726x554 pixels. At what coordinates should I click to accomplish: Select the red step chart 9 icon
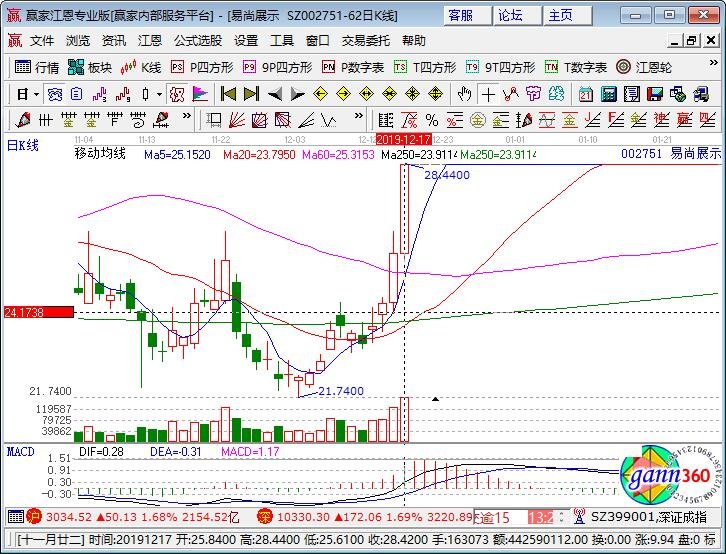123,95
